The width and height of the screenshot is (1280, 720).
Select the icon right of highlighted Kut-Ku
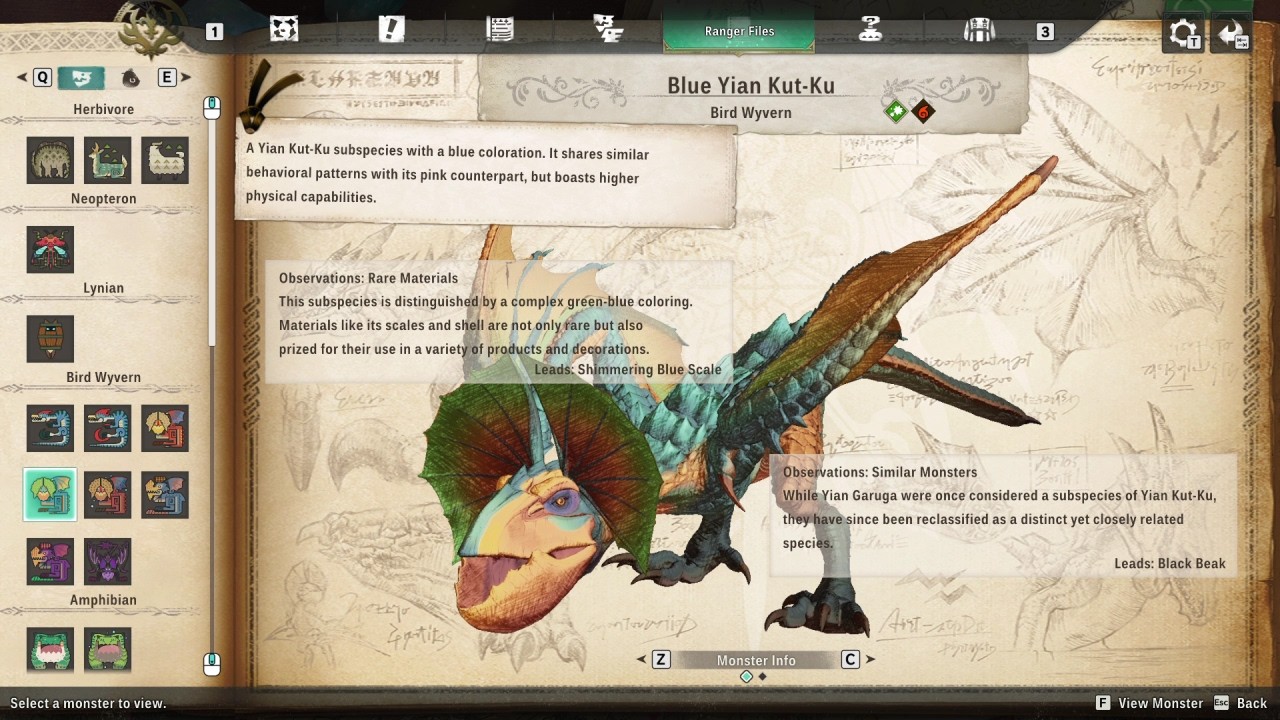tap(107, 495)
